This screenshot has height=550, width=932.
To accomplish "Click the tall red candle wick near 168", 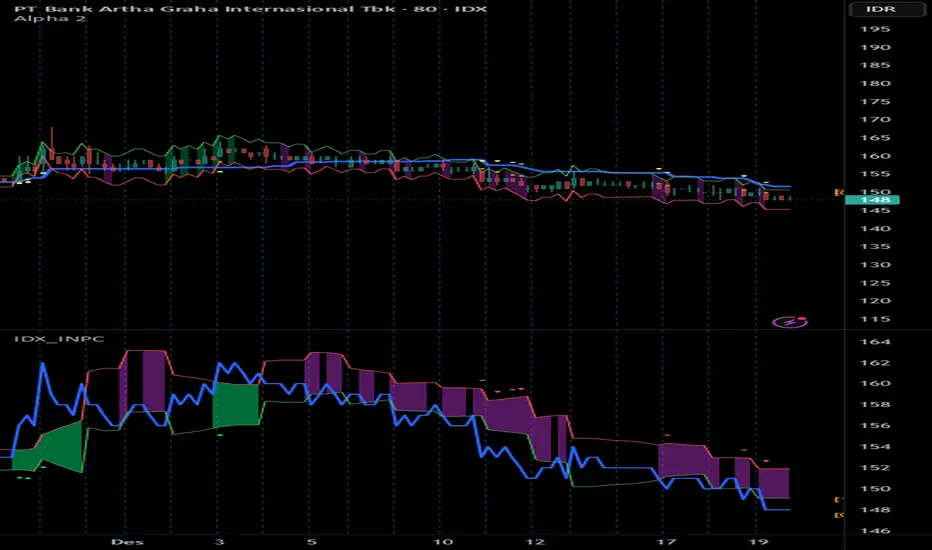I will pyautogui.click(x=52, y=137).
